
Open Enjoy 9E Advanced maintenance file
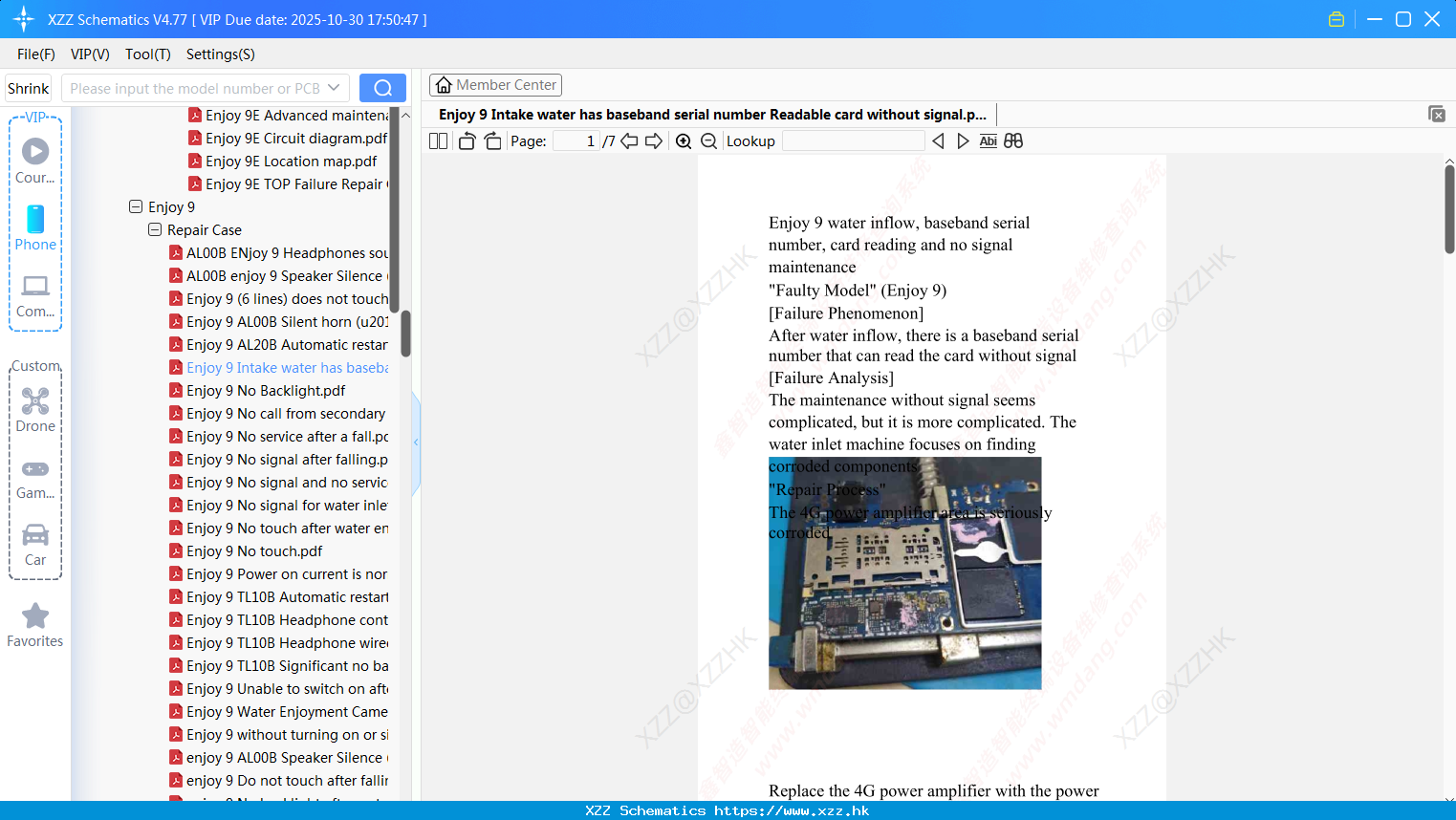288,115
